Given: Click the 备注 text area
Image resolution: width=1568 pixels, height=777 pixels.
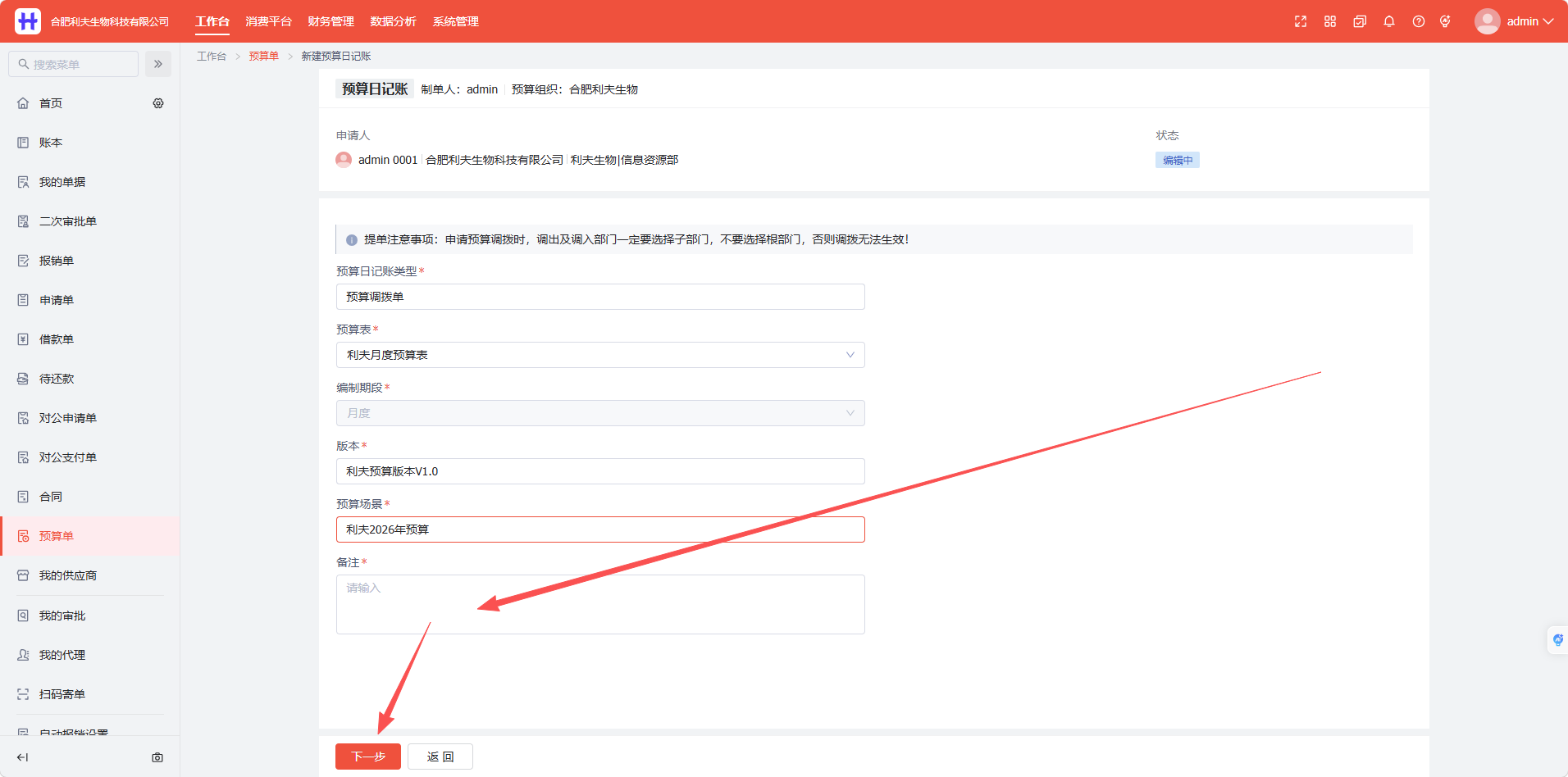Looking at the screenshot, I should click(x=600, y=604).
